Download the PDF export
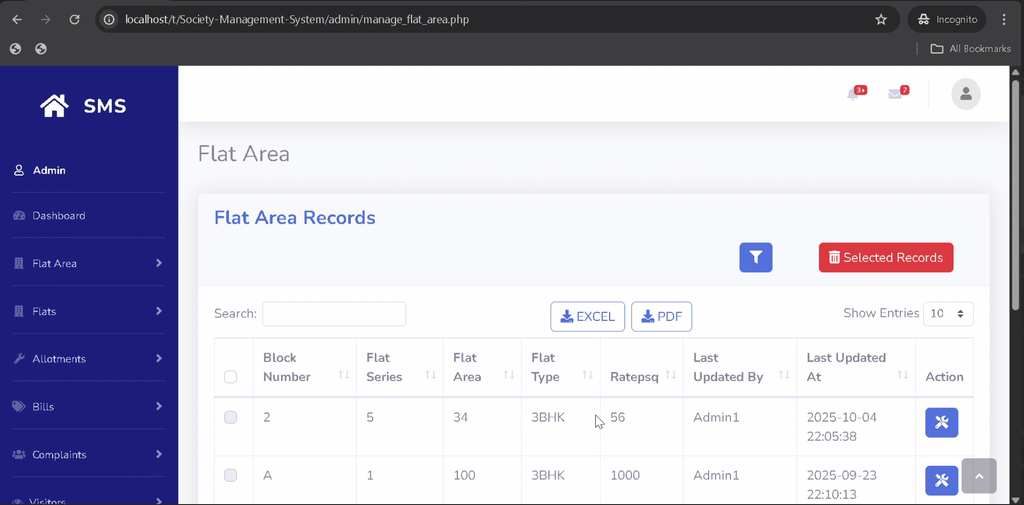Screen dimensions: 1024x505 pos(662,317)
